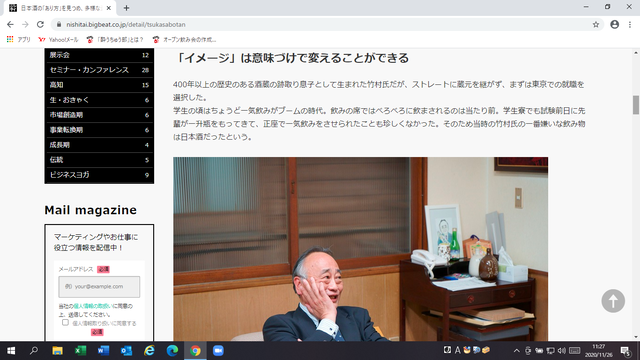640x360 pixels.
Task: Go forward in the browser toolbar
Action: (25, 24)
